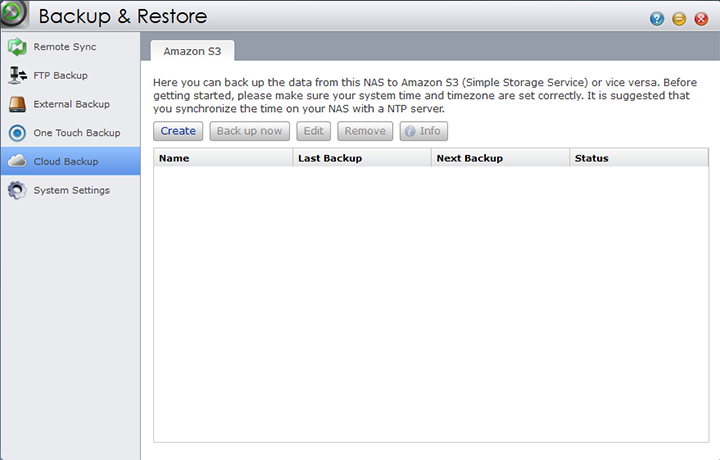Select the External Backup drive icon

tap(17, 104)
